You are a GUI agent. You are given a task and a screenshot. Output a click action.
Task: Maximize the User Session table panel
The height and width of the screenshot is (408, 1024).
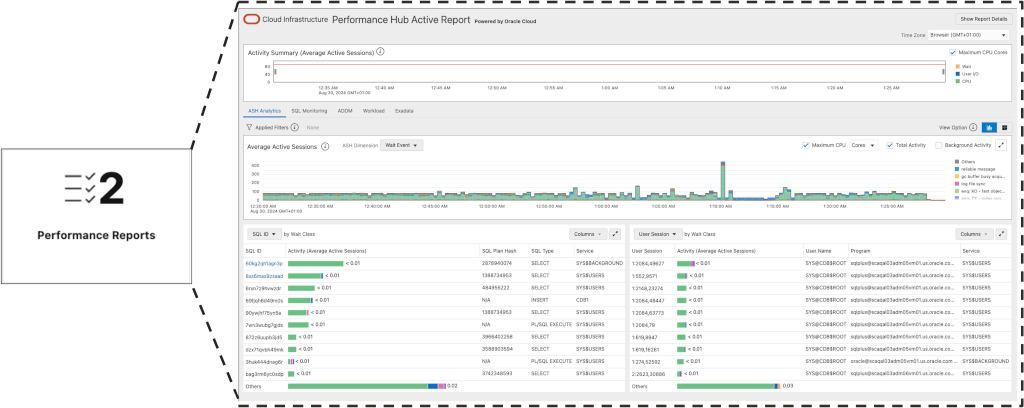tap(1001, 234)
